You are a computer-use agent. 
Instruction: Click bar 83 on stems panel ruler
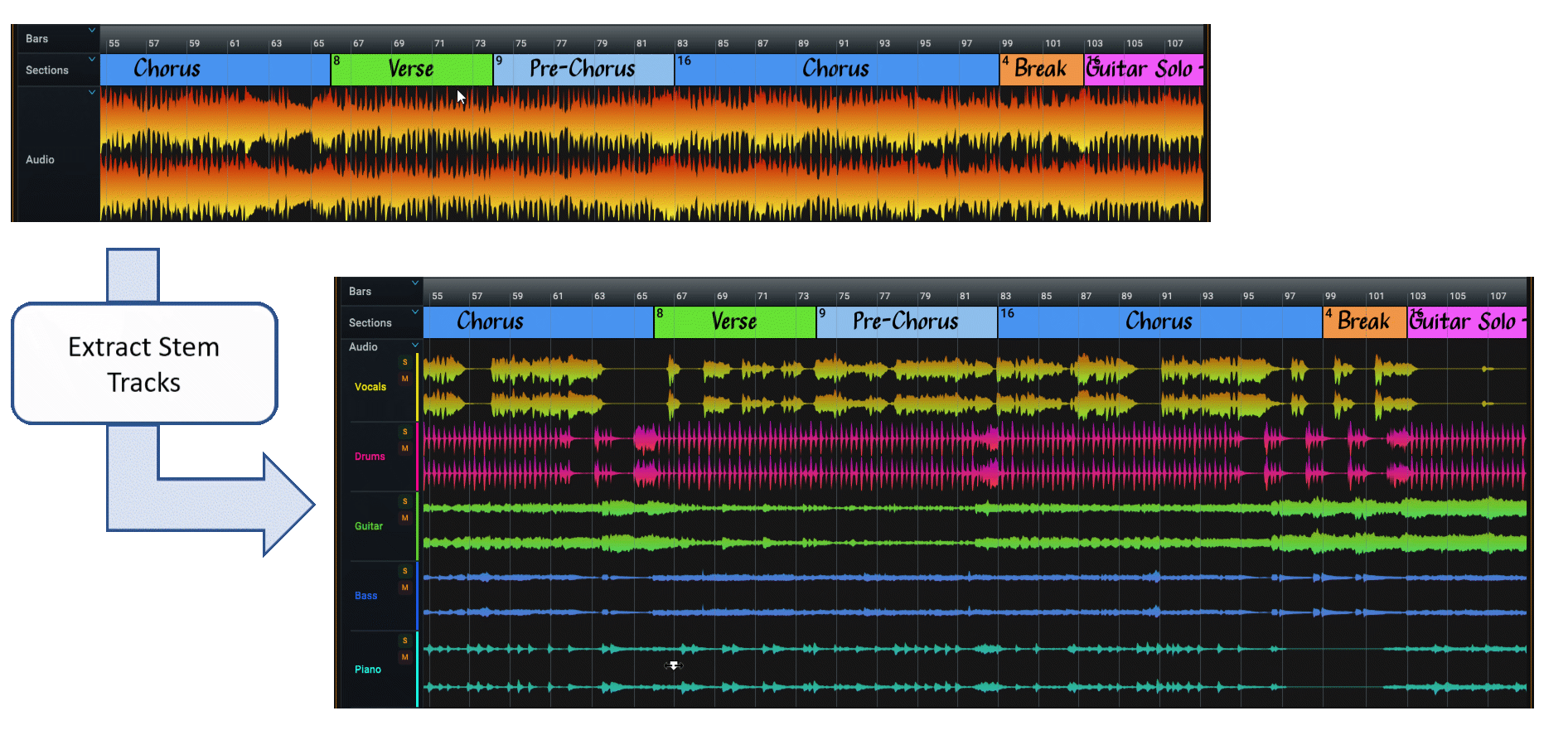1005,296
